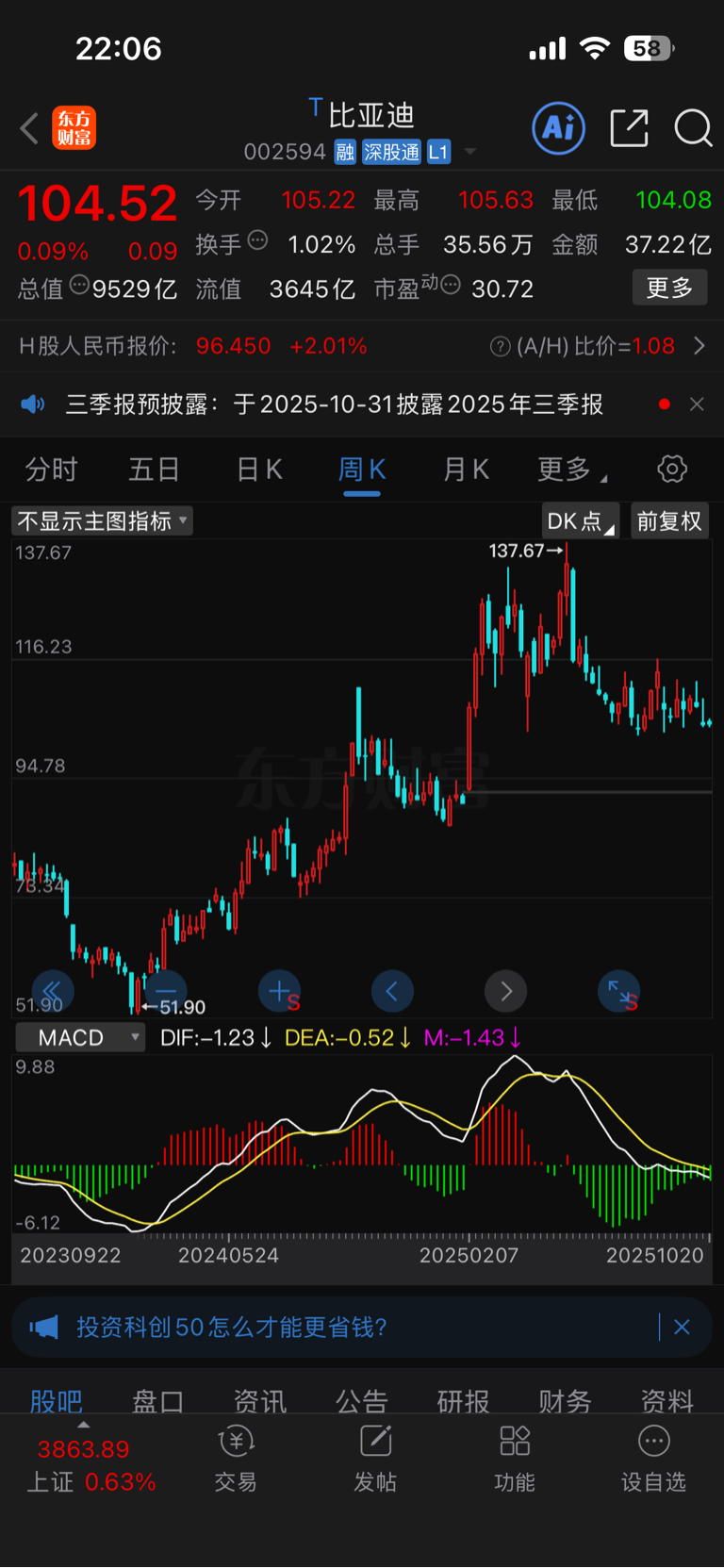The width and height of the screenshot is (724, 1568).
Task: Expand the Shanghai index bar arrow
Action: pos(84,1426)
